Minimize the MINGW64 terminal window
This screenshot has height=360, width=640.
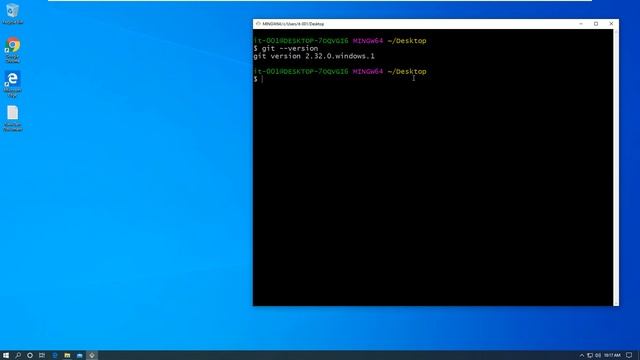(581, 24)
